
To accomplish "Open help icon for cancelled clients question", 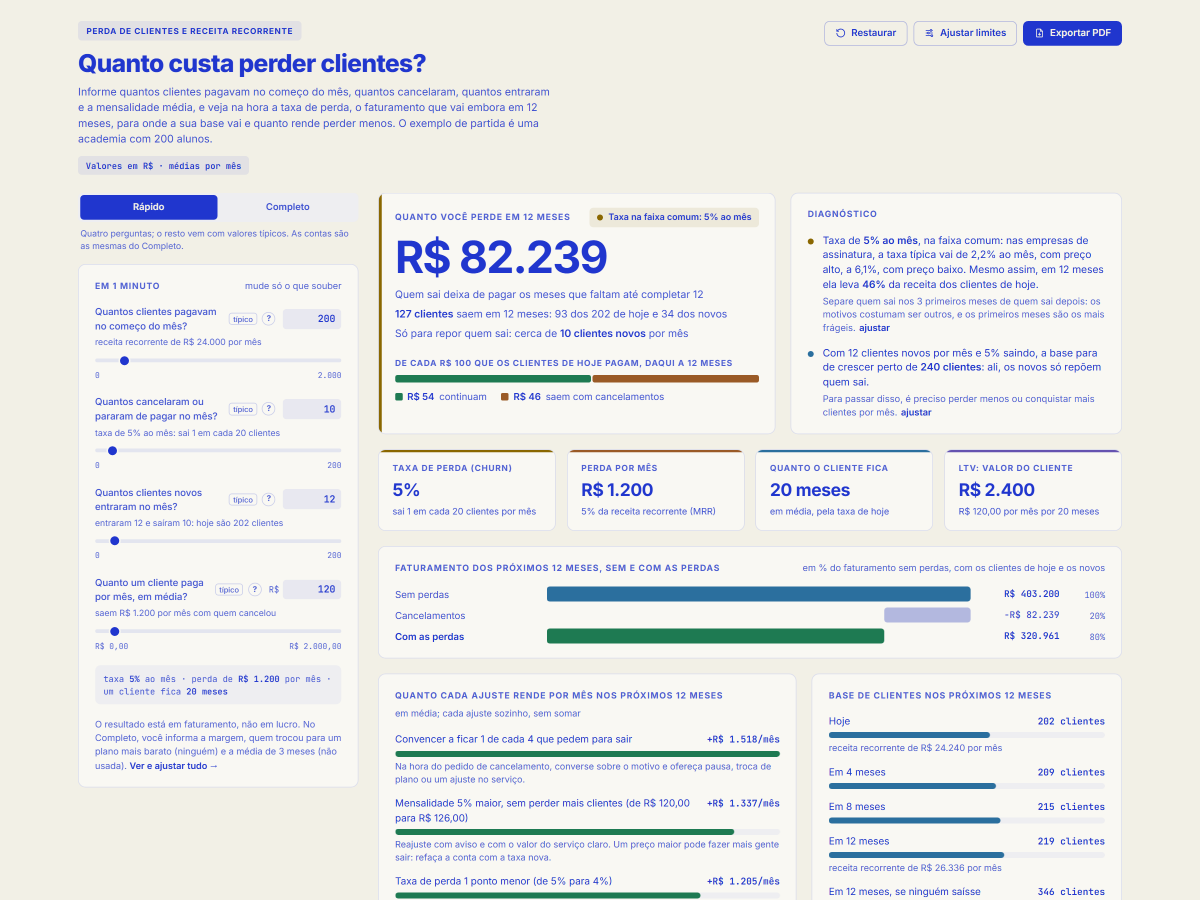I will click(268, 409).
